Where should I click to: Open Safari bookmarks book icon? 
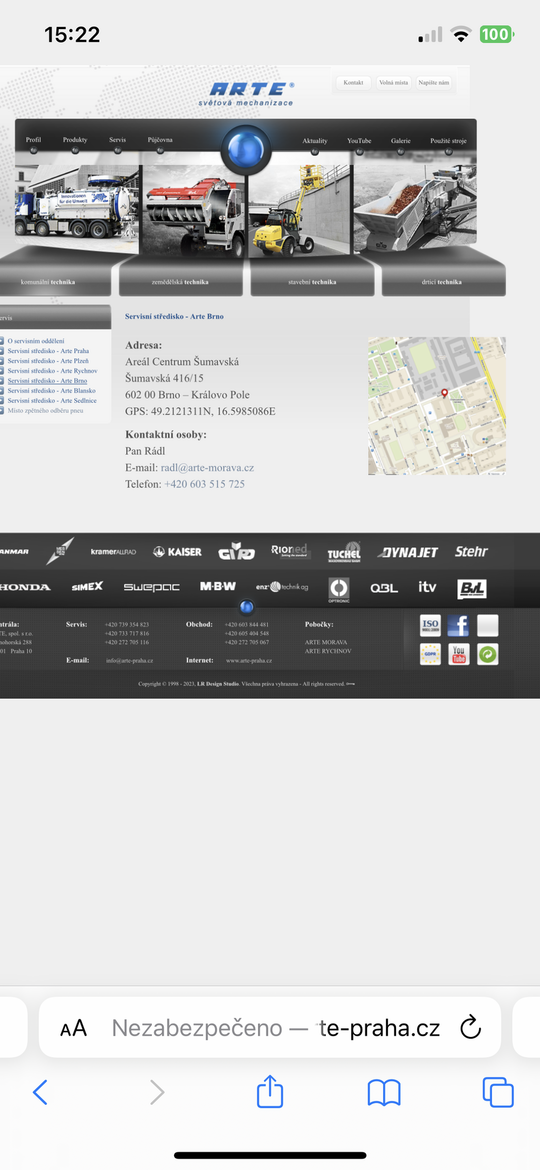384,1093
